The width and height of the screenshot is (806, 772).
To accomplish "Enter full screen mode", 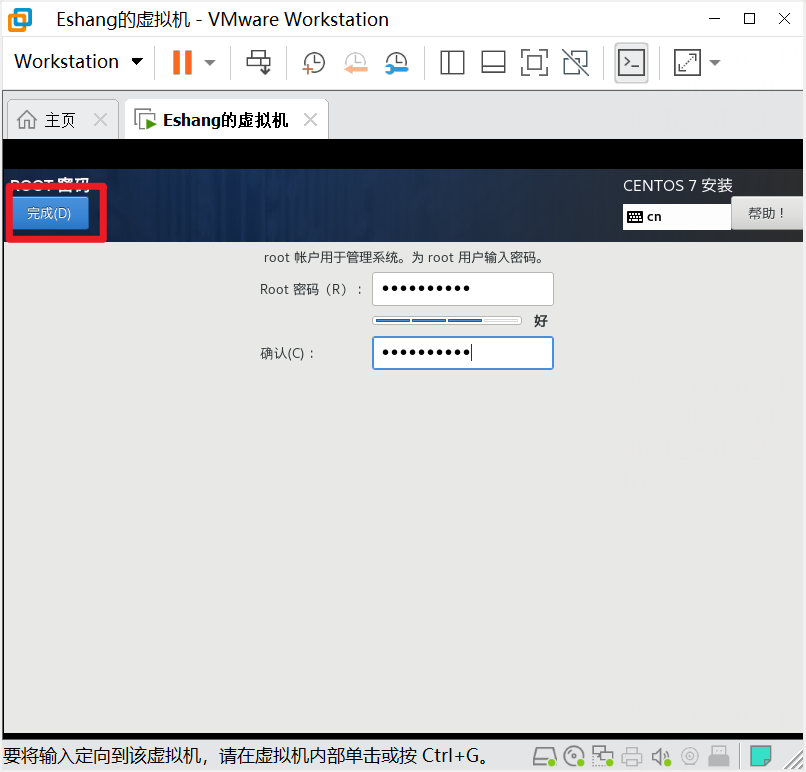I will coord(534,63).
